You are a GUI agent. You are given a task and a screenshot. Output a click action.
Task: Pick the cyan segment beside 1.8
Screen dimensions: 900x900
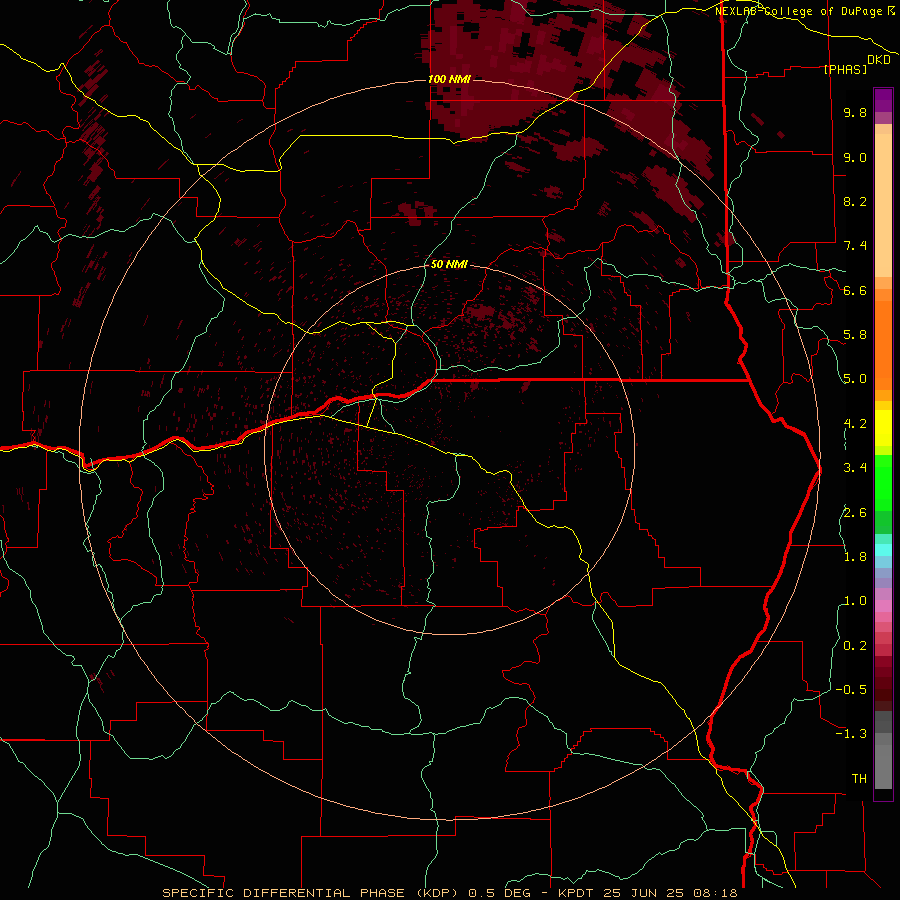pyautogui.click(x=883, y=550)
